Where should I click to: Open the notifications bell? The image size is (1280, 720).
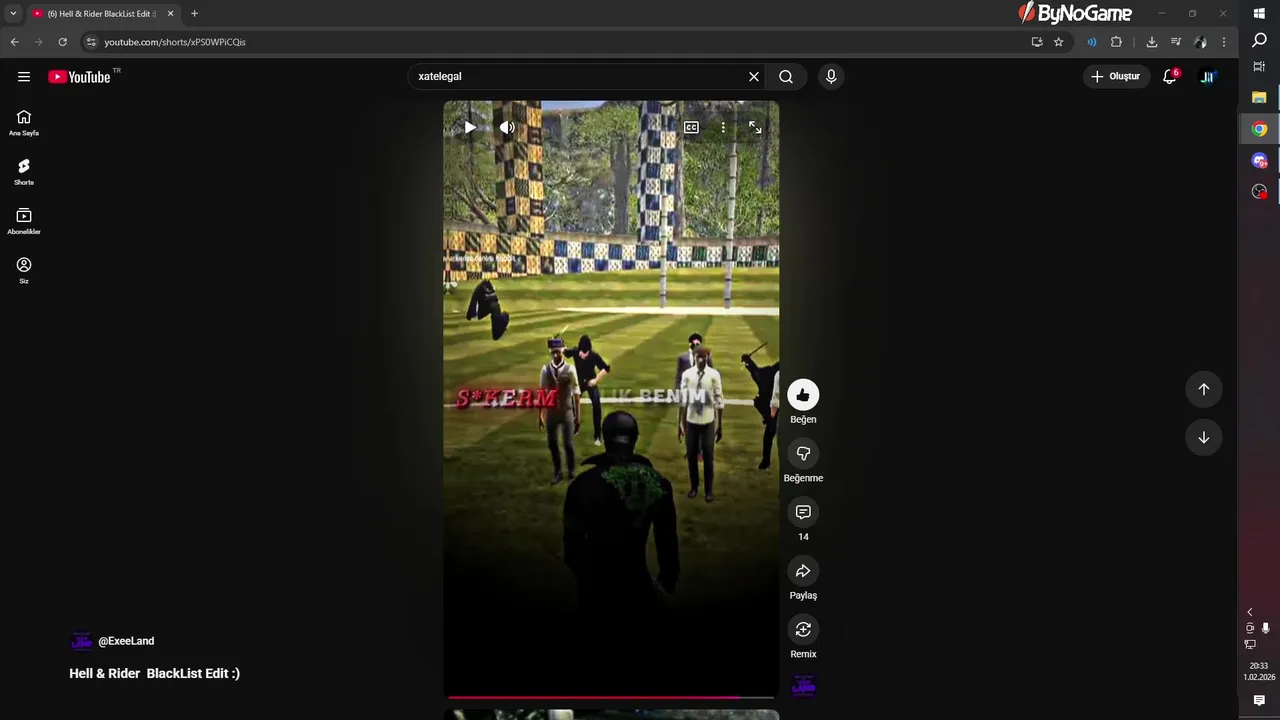[1169, 77]
